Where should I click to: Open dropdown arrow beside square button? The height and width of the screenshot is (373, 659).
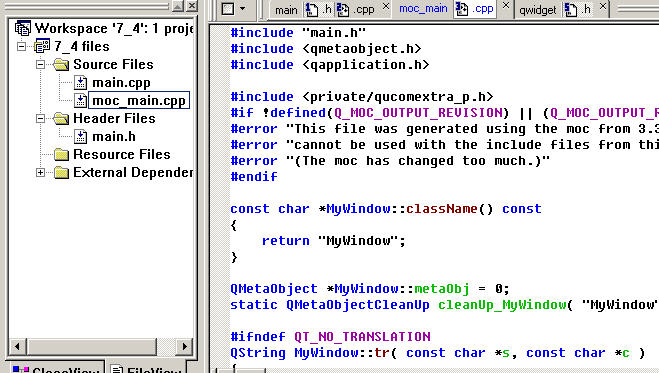click(243, 9)
